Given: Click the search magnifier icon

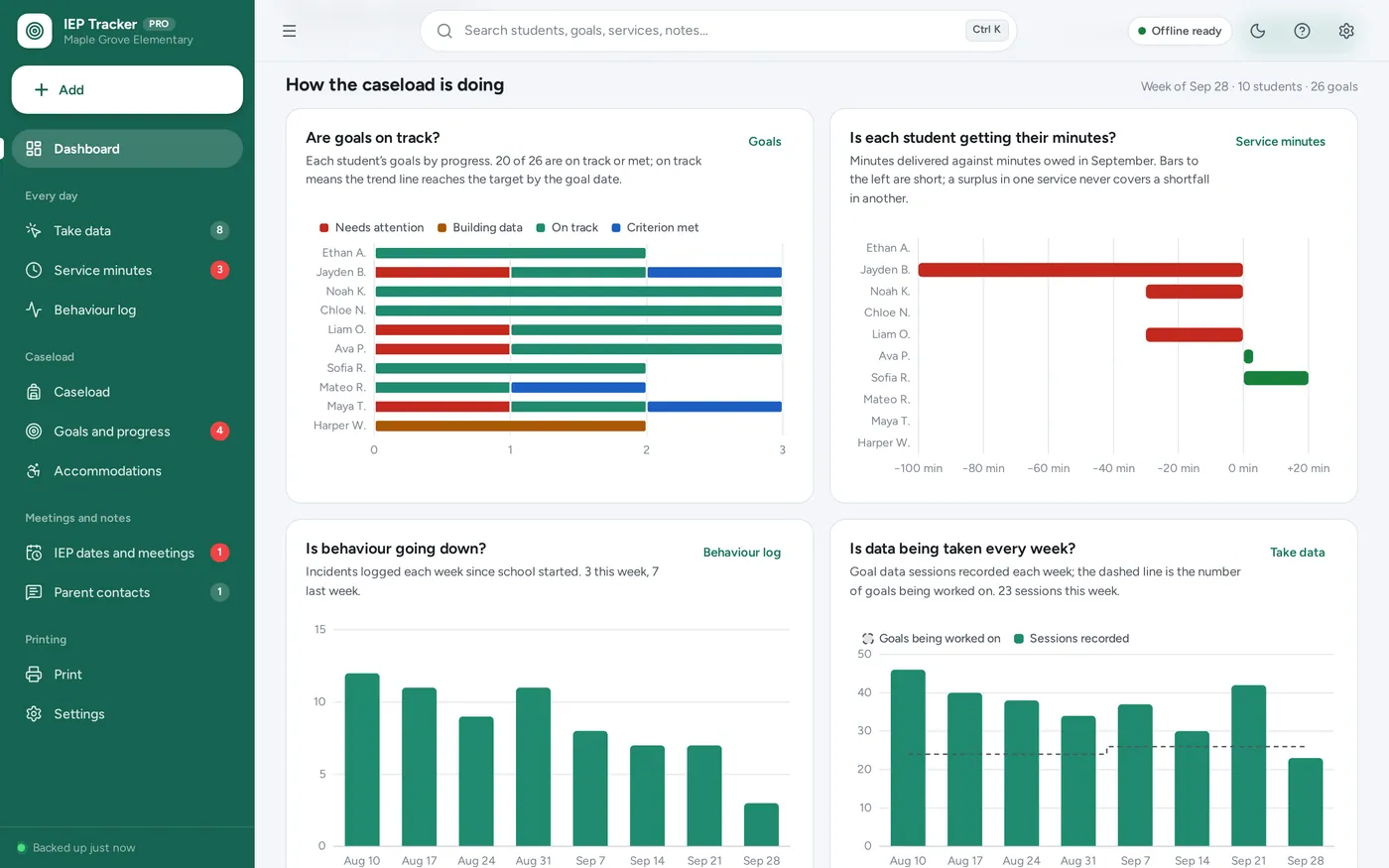Looking at the screenshot, I should click(444, 31).
